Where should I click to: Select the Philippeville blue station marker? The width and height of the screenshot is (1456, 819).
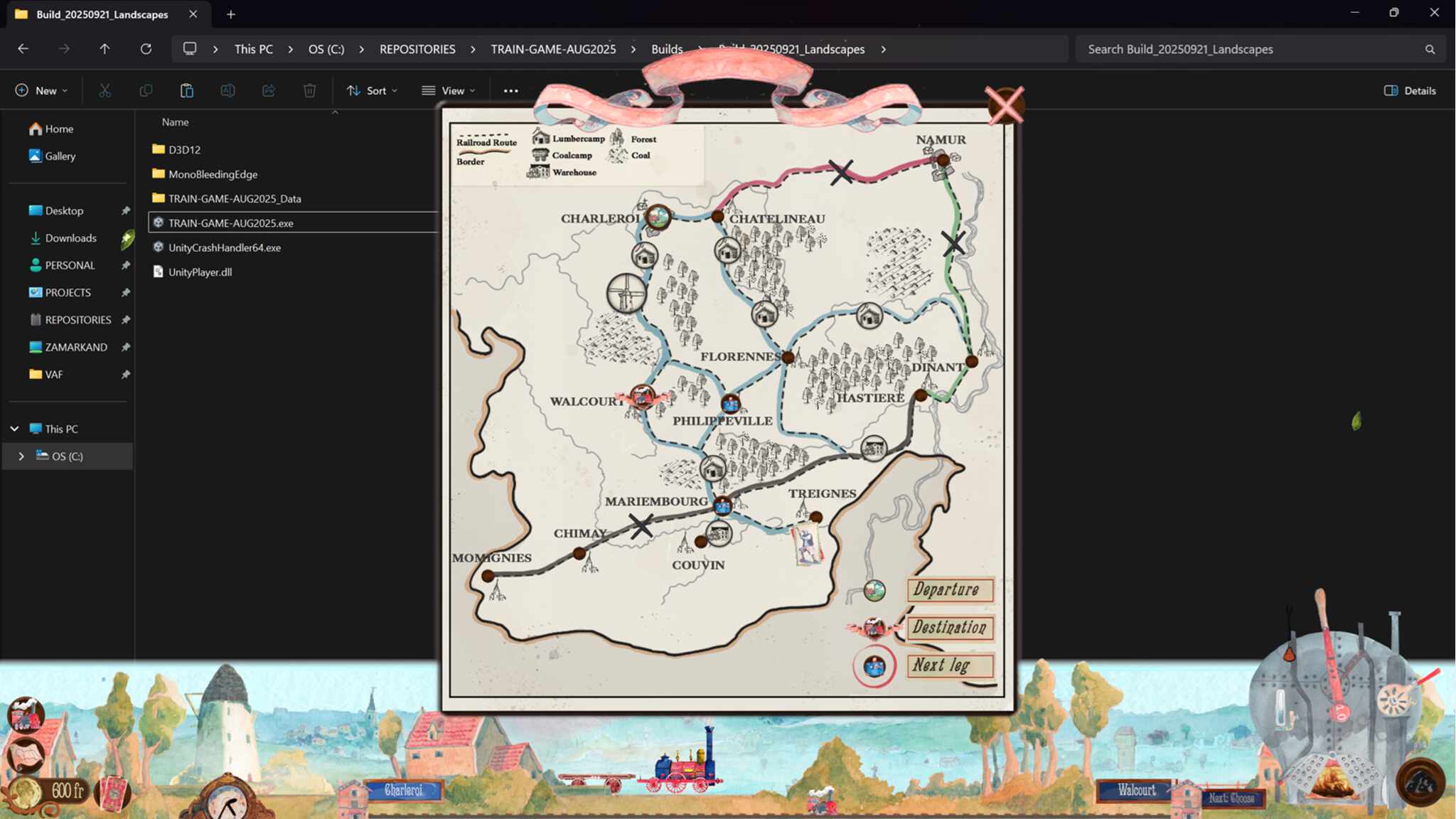730,405
